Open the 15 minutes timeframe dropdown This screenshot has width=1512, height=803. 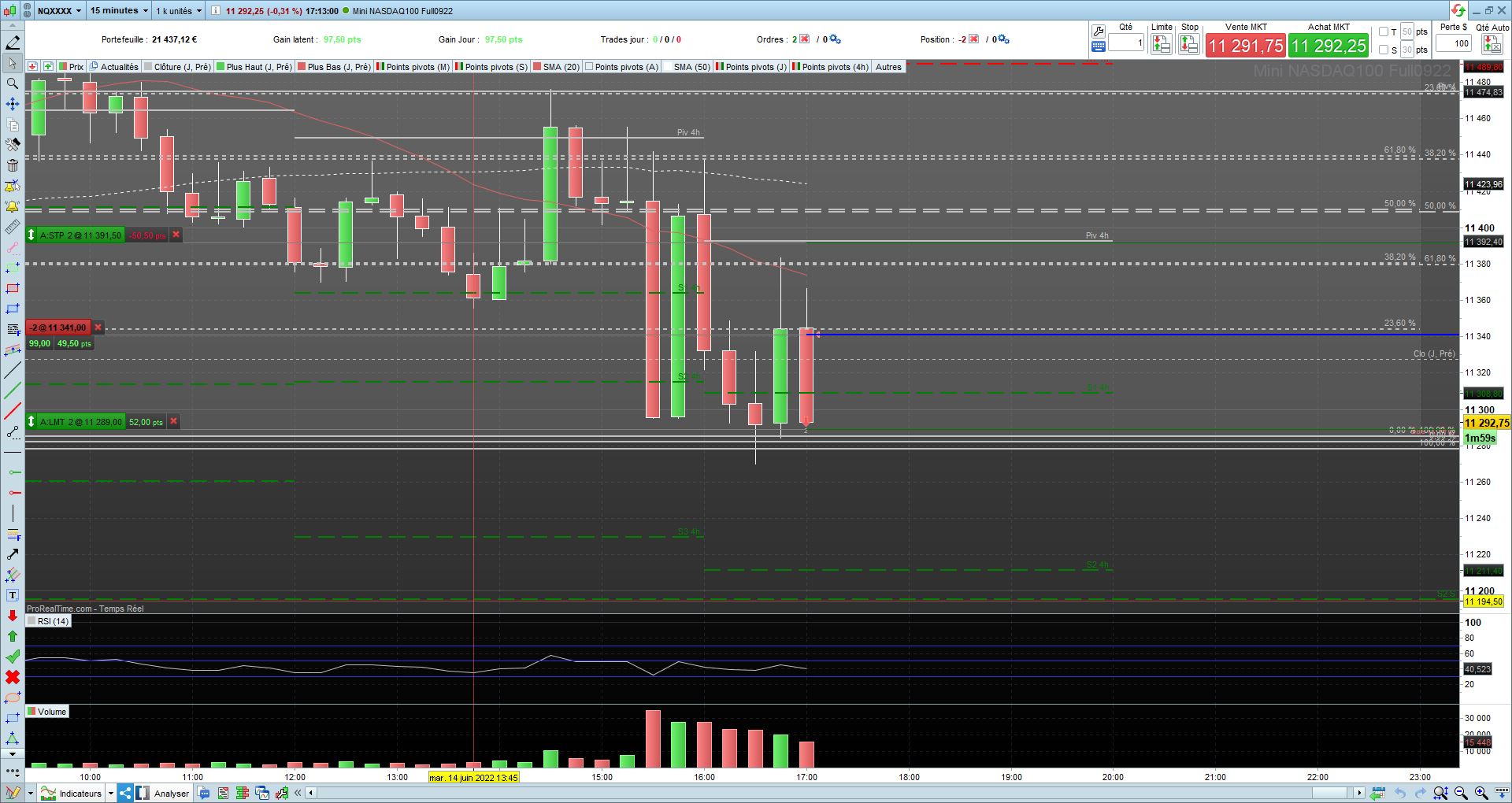pyautogui.click(x=118, y=11)
